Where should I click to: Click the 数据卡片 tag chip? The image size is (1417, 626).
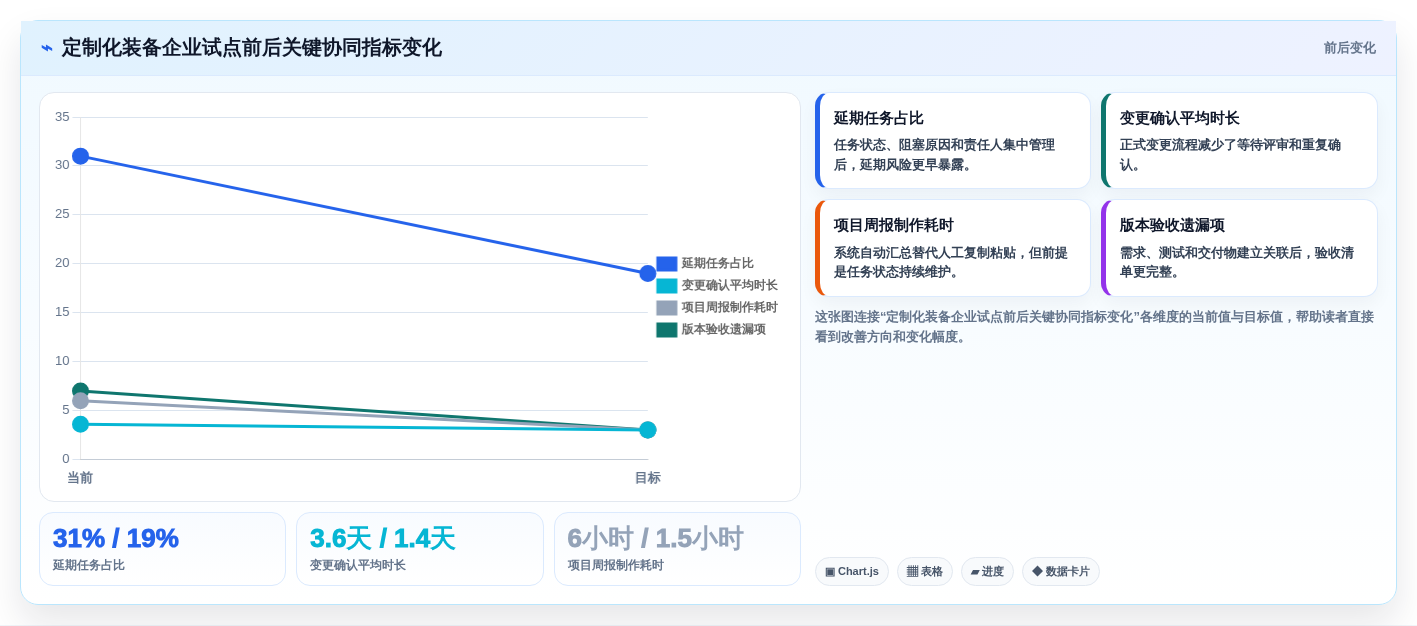point(1061,572)
